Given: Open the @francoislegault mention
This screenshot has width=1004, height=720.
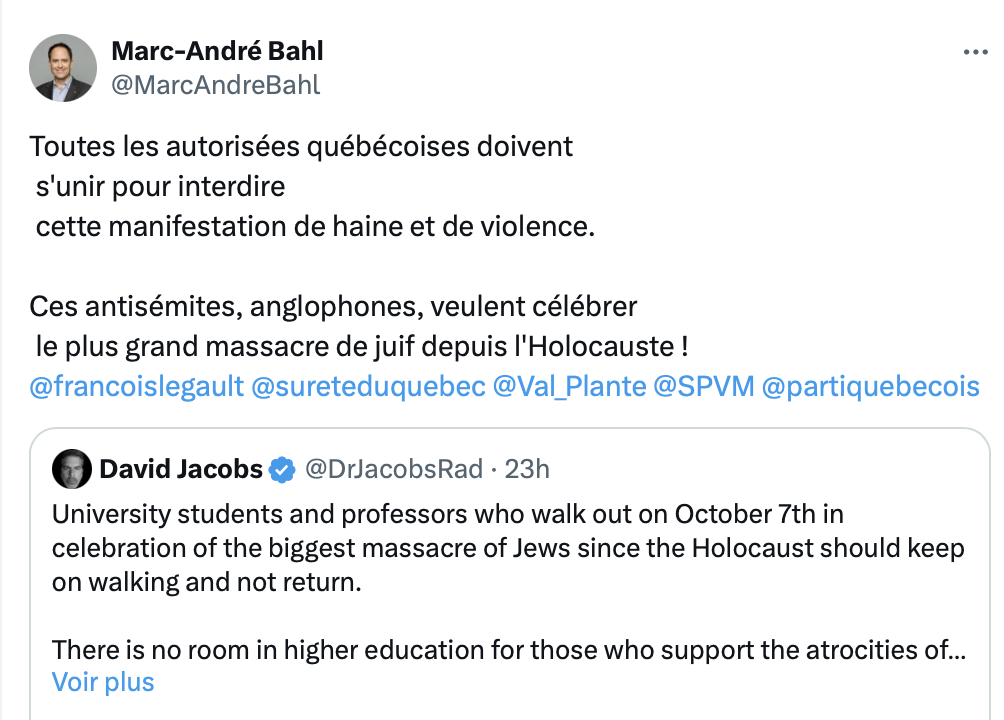Looking at the screenshot, I should 136,387.
